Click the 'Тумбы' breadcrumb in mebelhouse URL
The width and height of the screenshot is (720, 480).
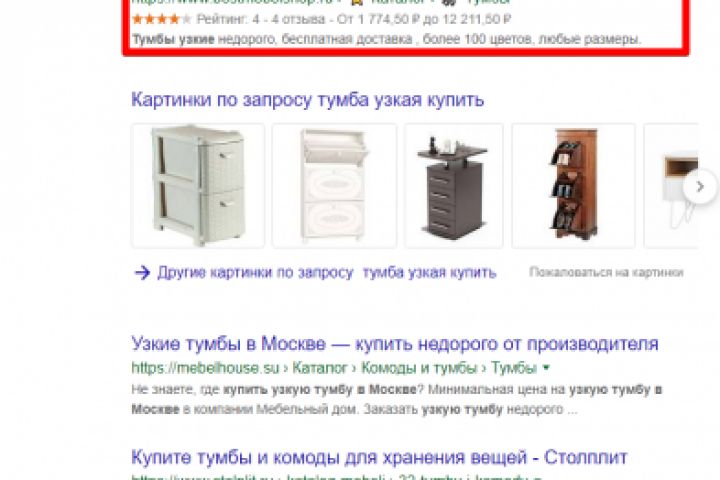pyautogui.click(x=514, y=367)
